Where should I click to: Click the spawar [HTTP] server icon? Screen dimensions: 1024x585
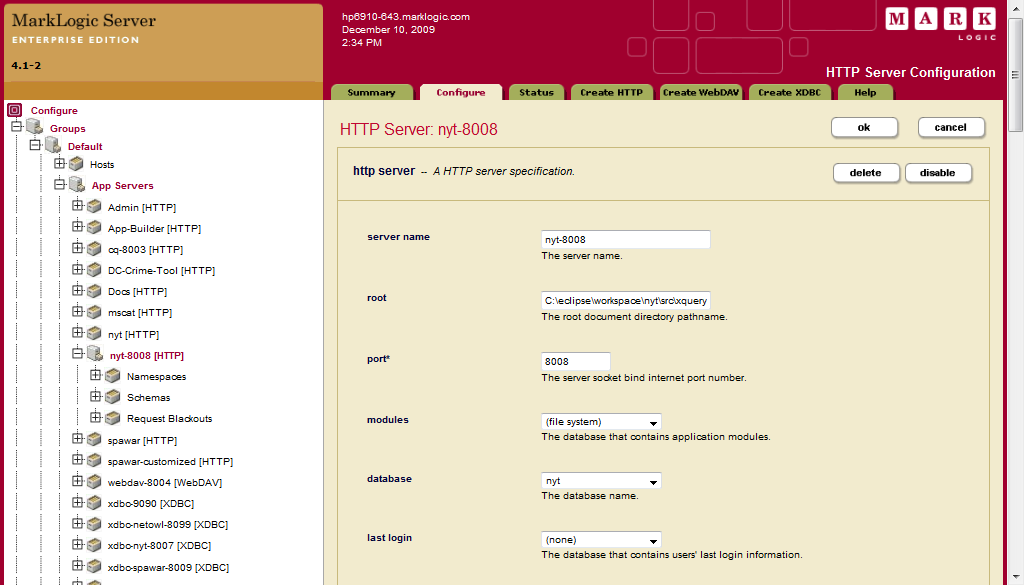[94, 439]
